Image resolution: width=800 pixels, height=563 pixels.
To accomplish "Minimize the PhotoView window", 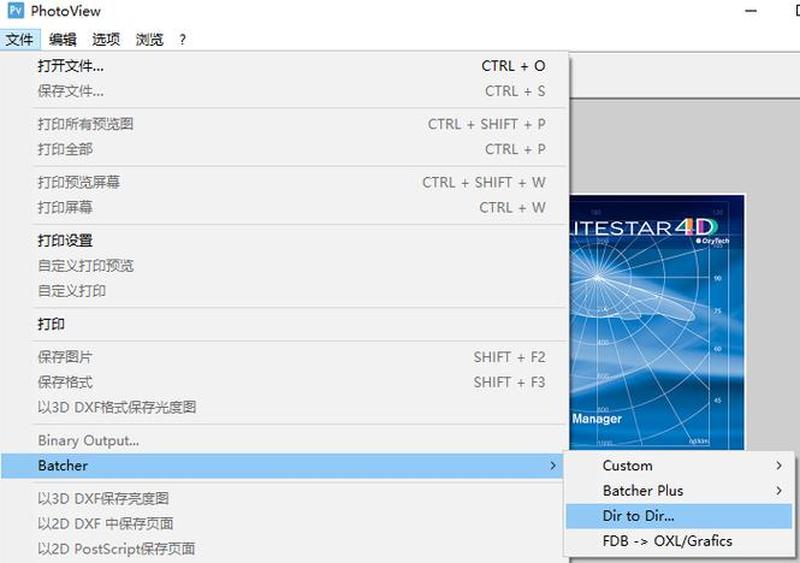I will pyautogui.click(x=751, y=11).
